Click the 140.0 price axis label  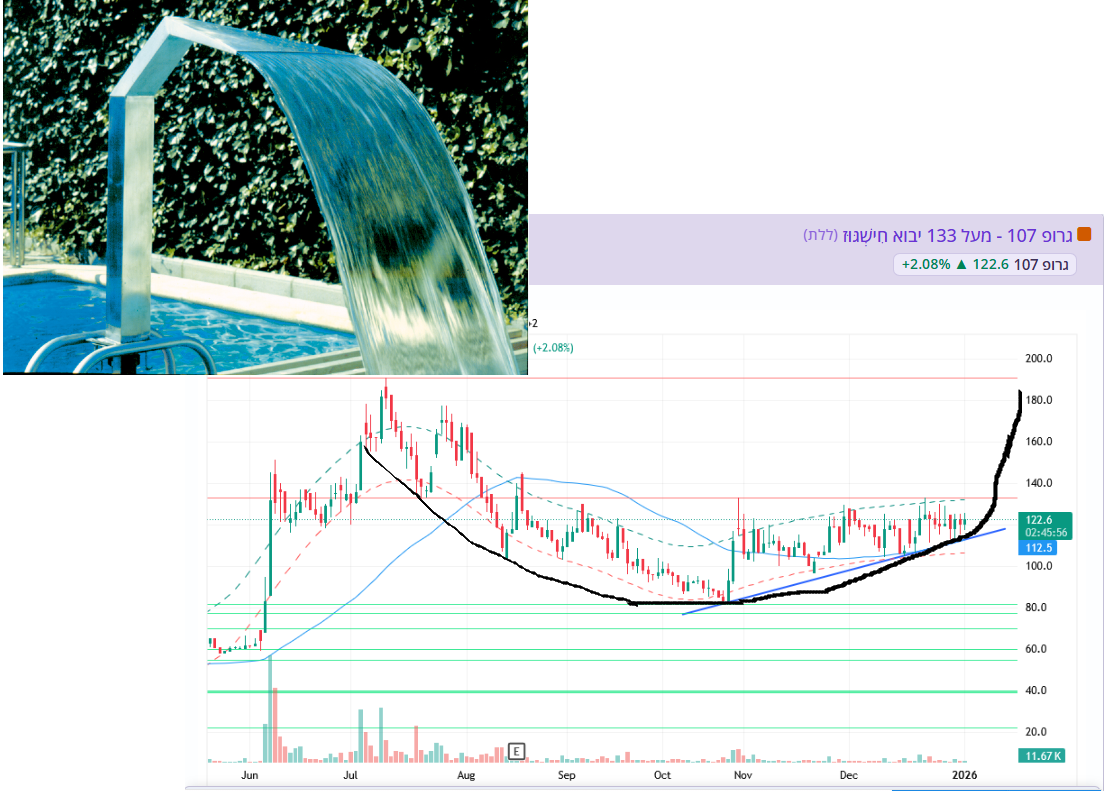point(1038,483)
